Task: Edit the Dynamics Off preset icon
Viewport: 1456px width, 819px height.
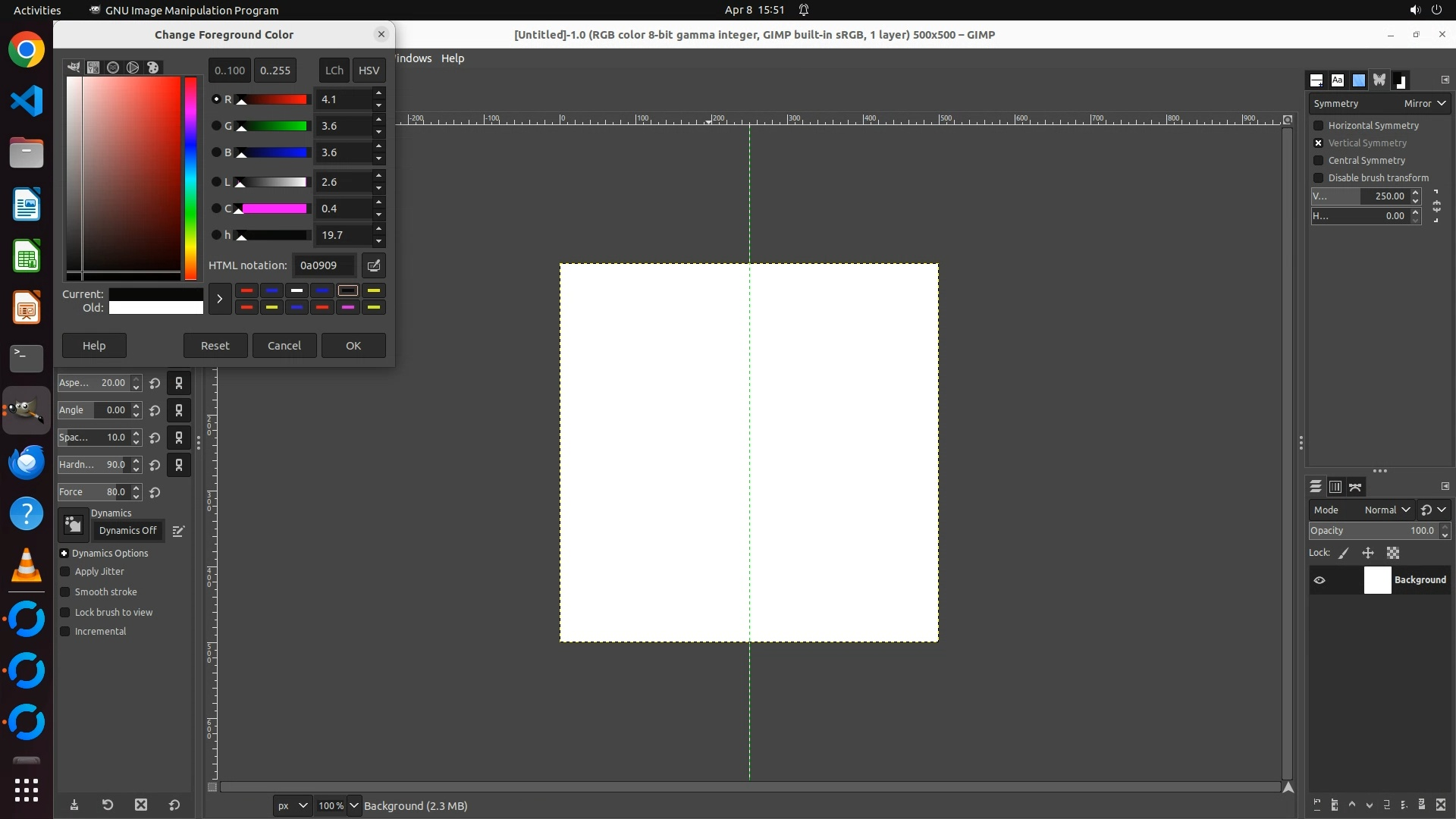Action: pos(178,532)
